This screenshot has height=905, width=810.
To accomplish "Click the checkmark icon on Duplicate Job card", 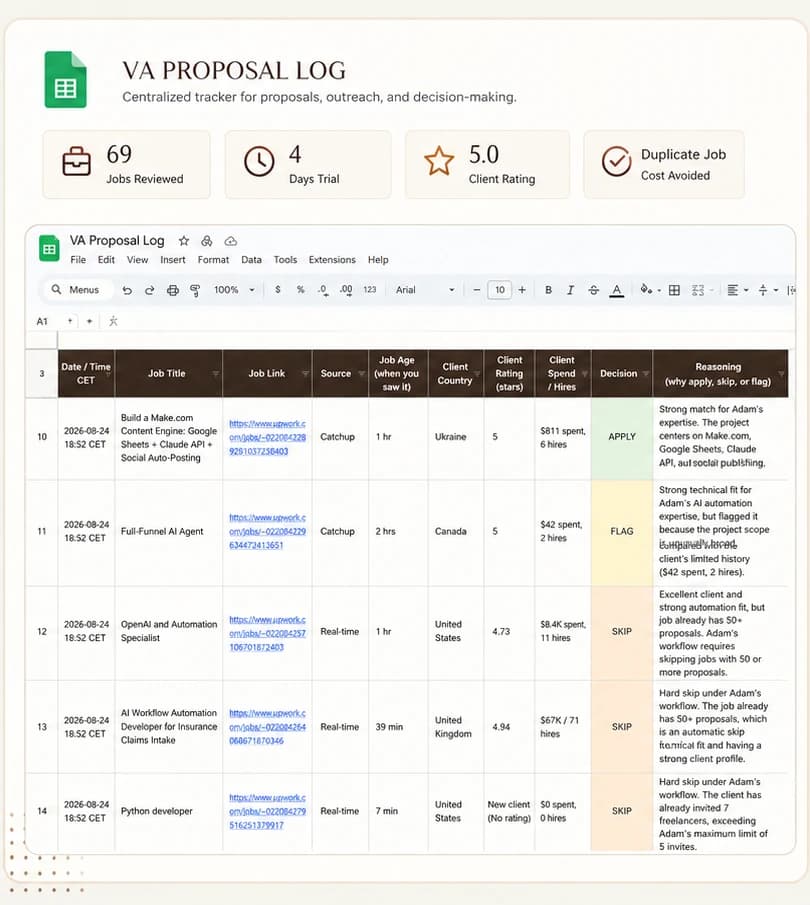I will [x=617, y=161].
